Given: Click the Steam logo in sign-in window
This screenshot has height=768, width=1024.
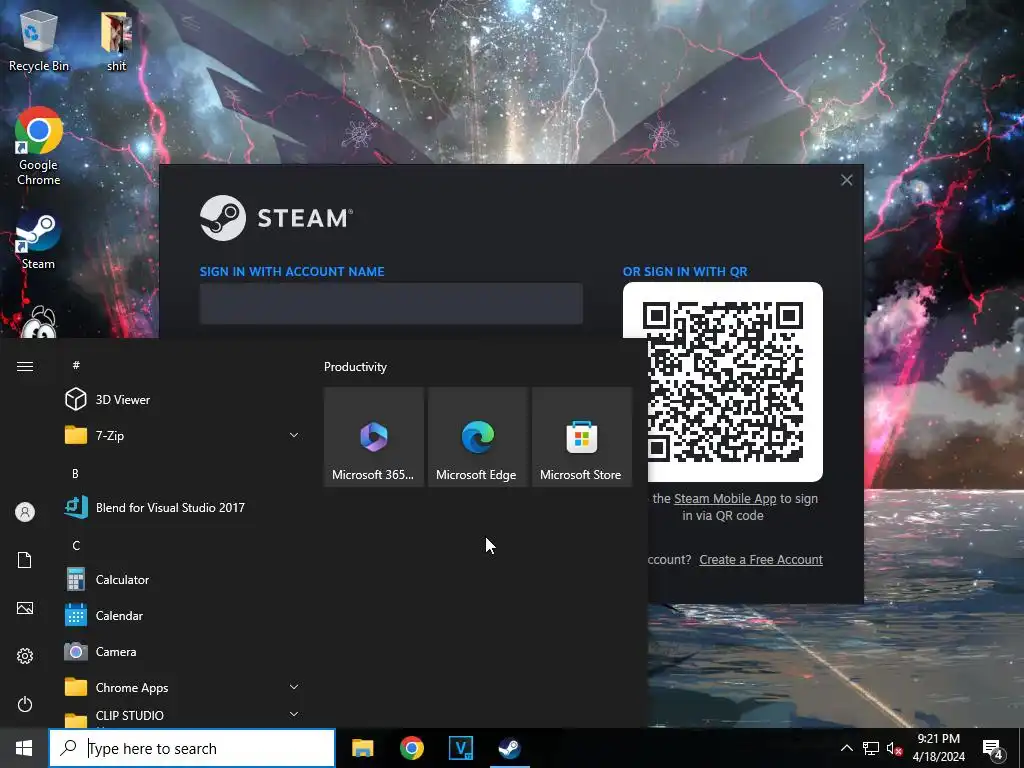Looking at the screenshot, I should (x=276, y=218).
